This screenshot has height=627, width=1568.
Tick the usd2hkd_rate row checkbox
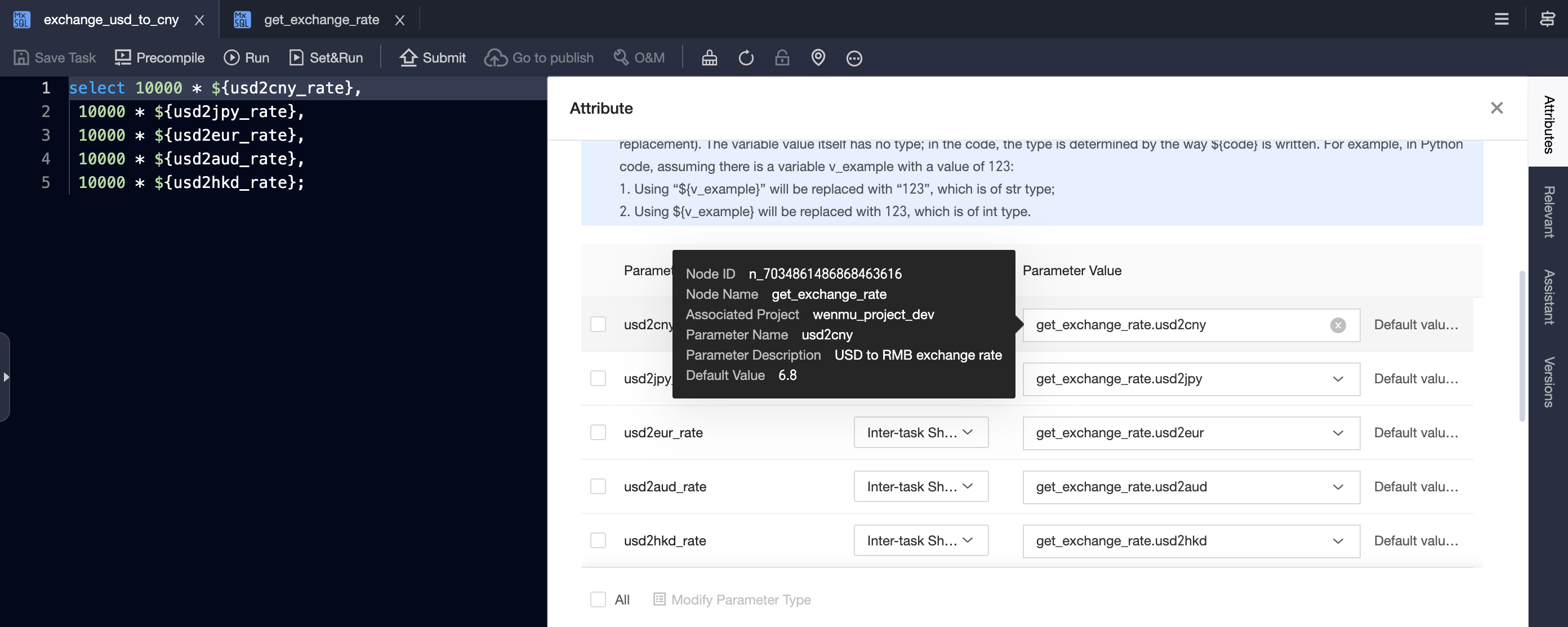pyautogui.click(x=598, y=541)
